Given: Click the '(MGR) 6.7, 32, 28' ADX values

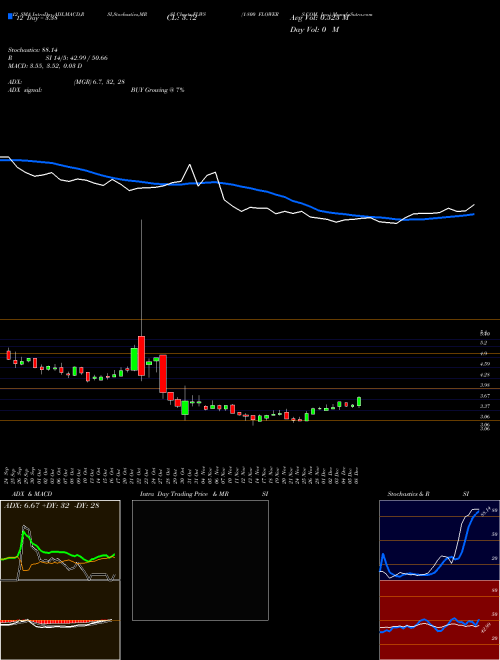Looking at the screenshot, I should (x=99, y=82).
